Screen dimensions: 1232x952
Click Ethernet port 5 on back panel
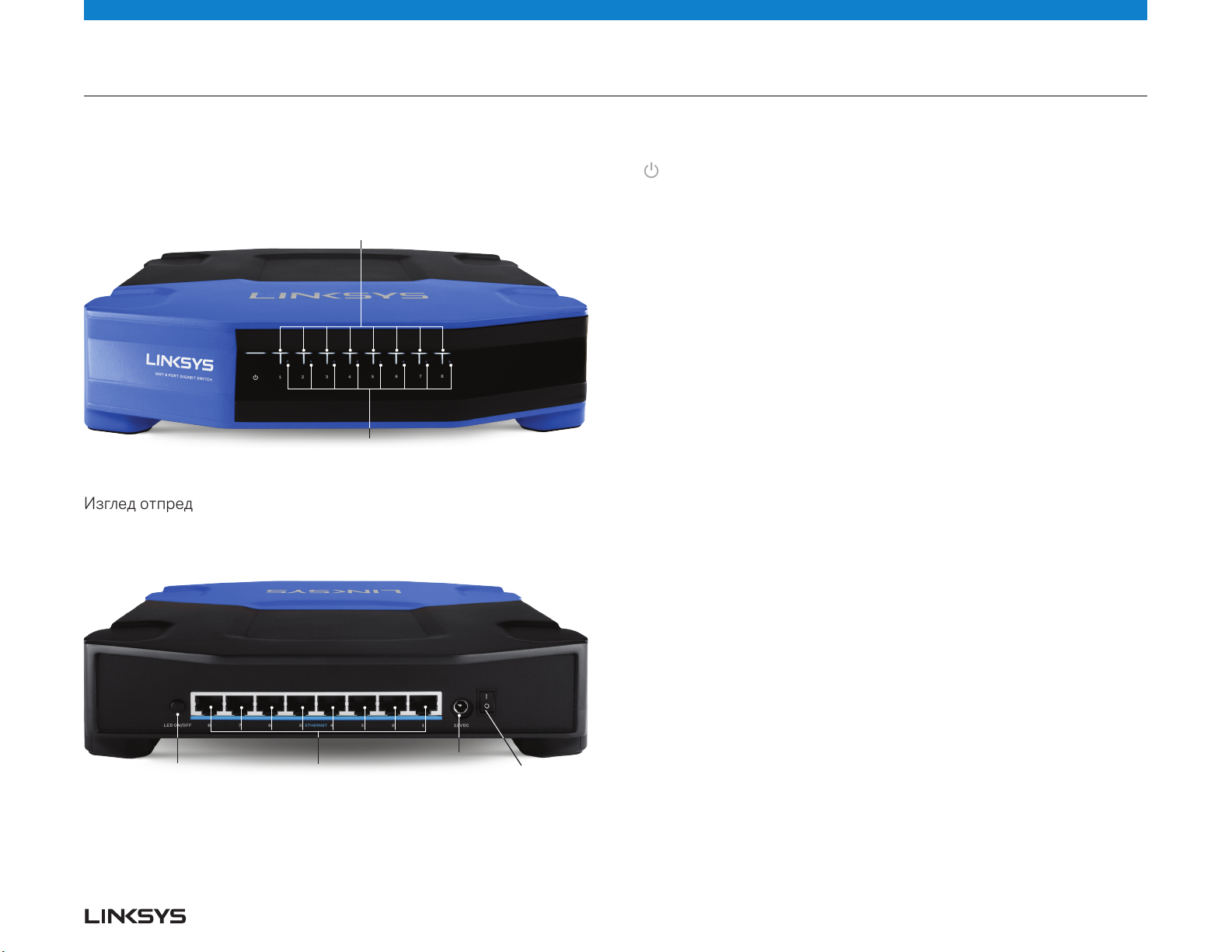(300, 704)
